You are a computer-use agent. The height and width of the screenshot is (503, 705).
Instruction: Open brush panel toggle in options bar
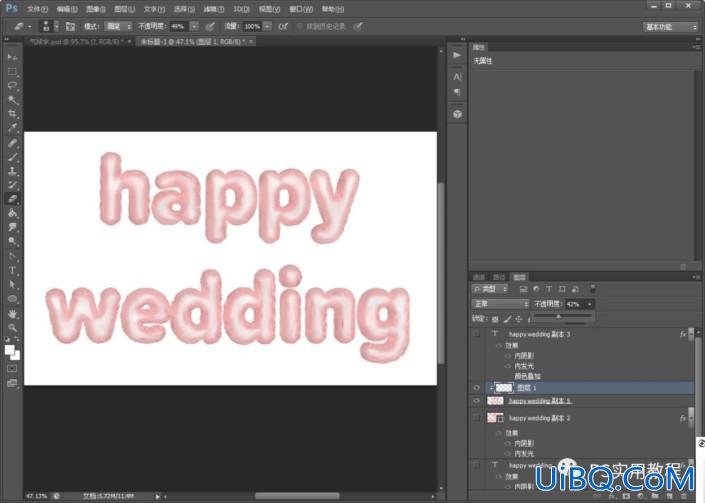coord(70,27)
